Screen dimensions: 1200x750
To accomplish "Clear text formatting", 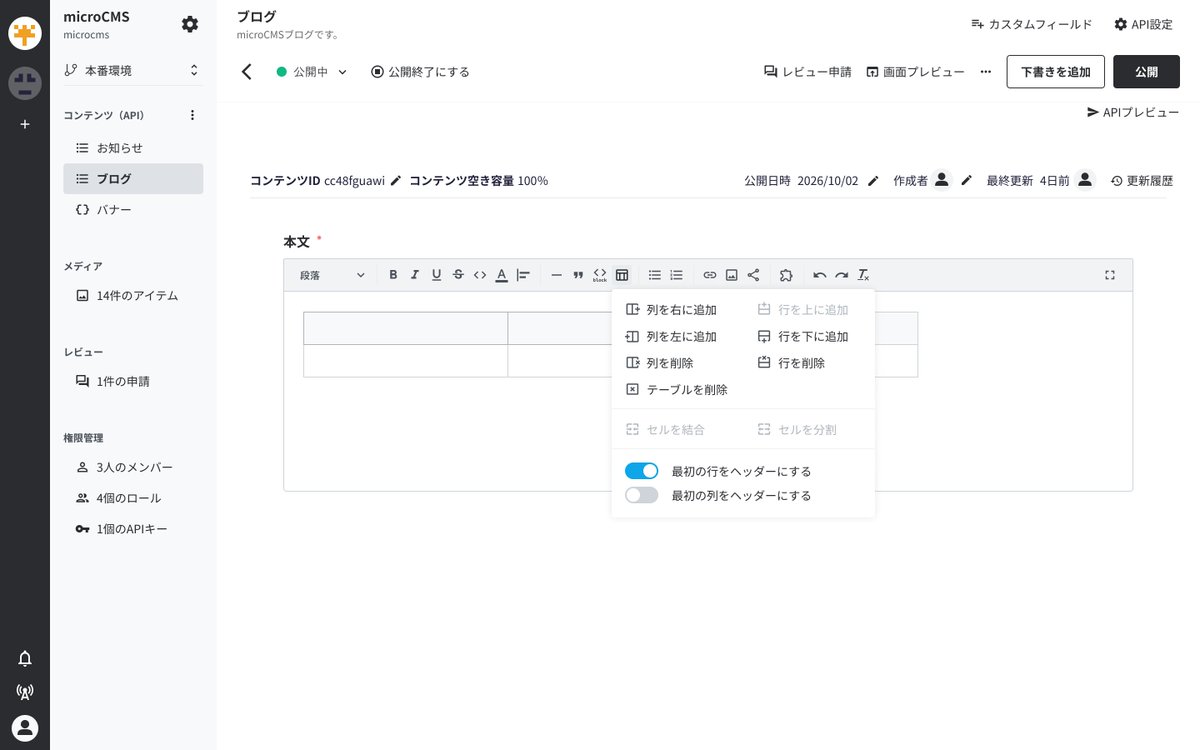I will pyautogui.click(x=864, y=275).
